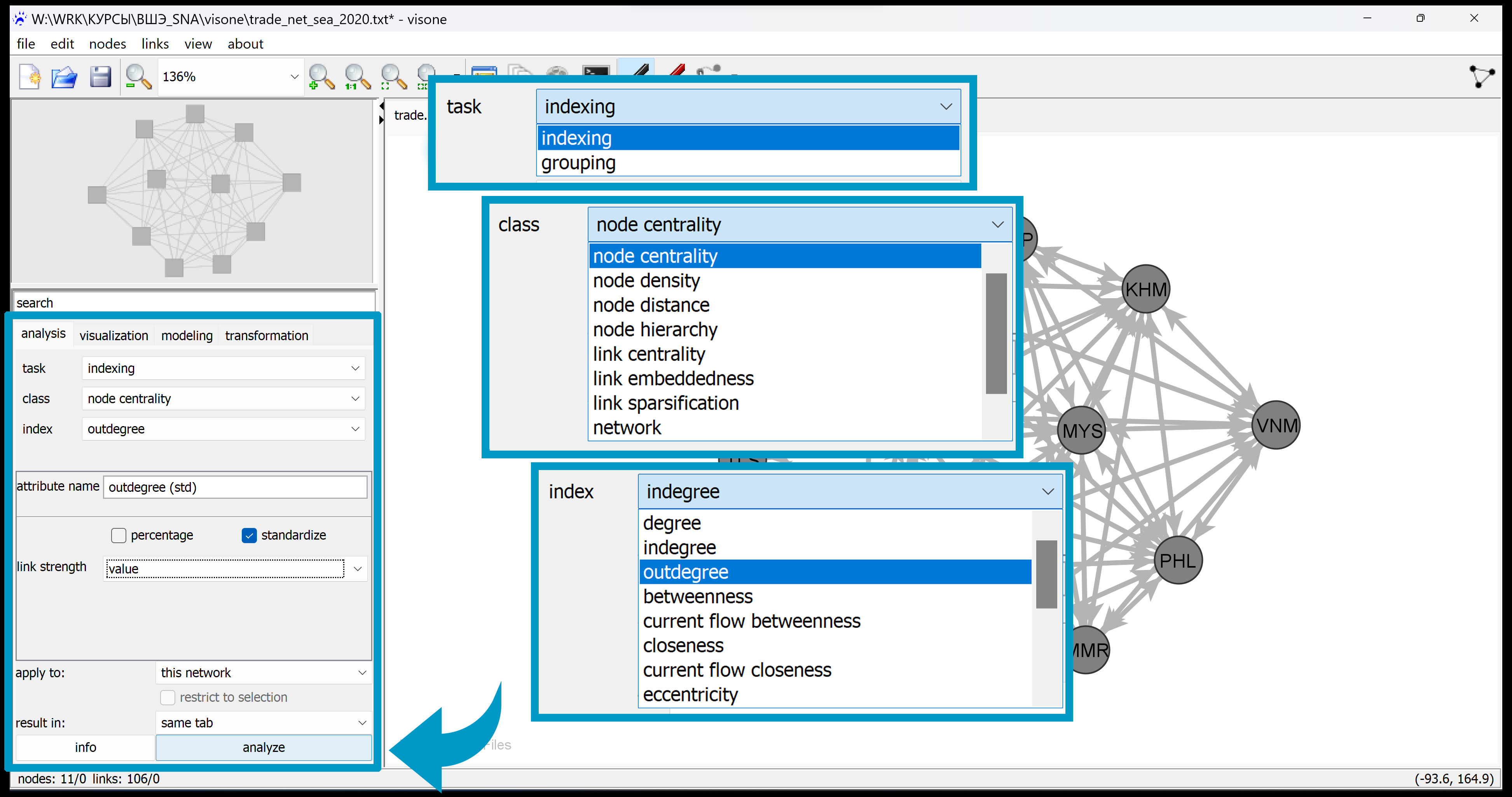Open the edit menu

[x=62, y=44]
